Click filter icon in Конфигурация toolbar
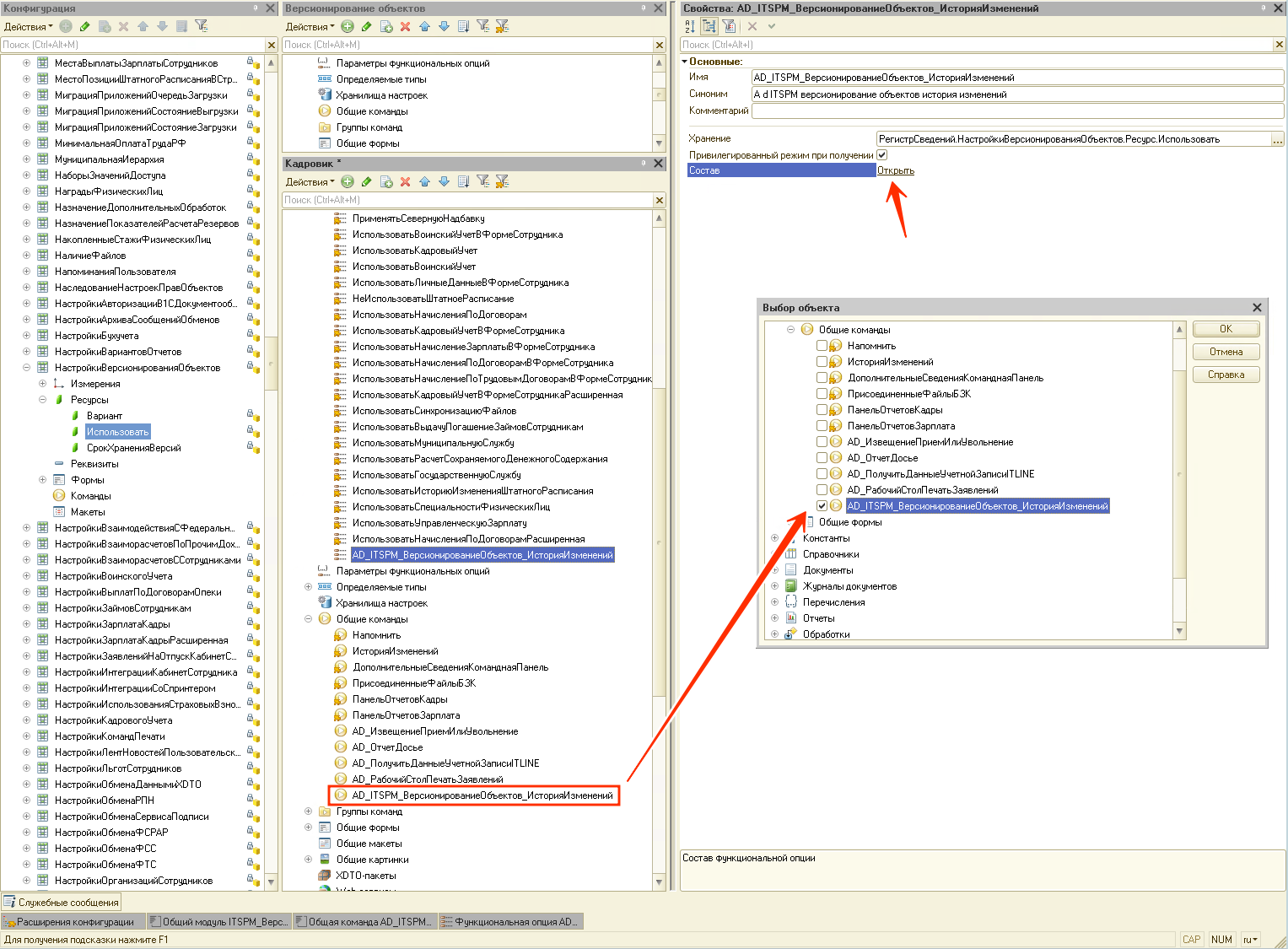The height and width of the screenshot is (949, 1288). pyautogui.click(x=202, y=26)
